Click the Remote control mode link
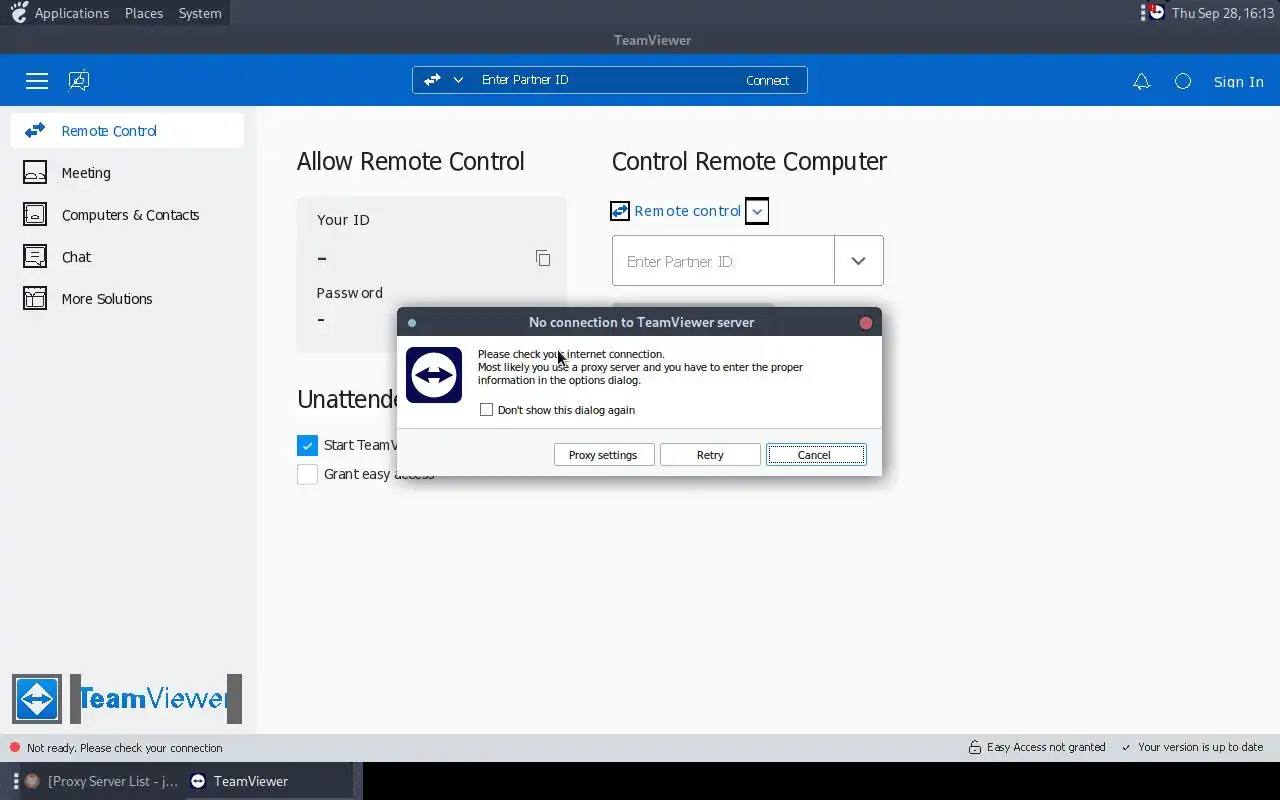The width and height of the screenshot is (1280, 800). tap(687, 211)
